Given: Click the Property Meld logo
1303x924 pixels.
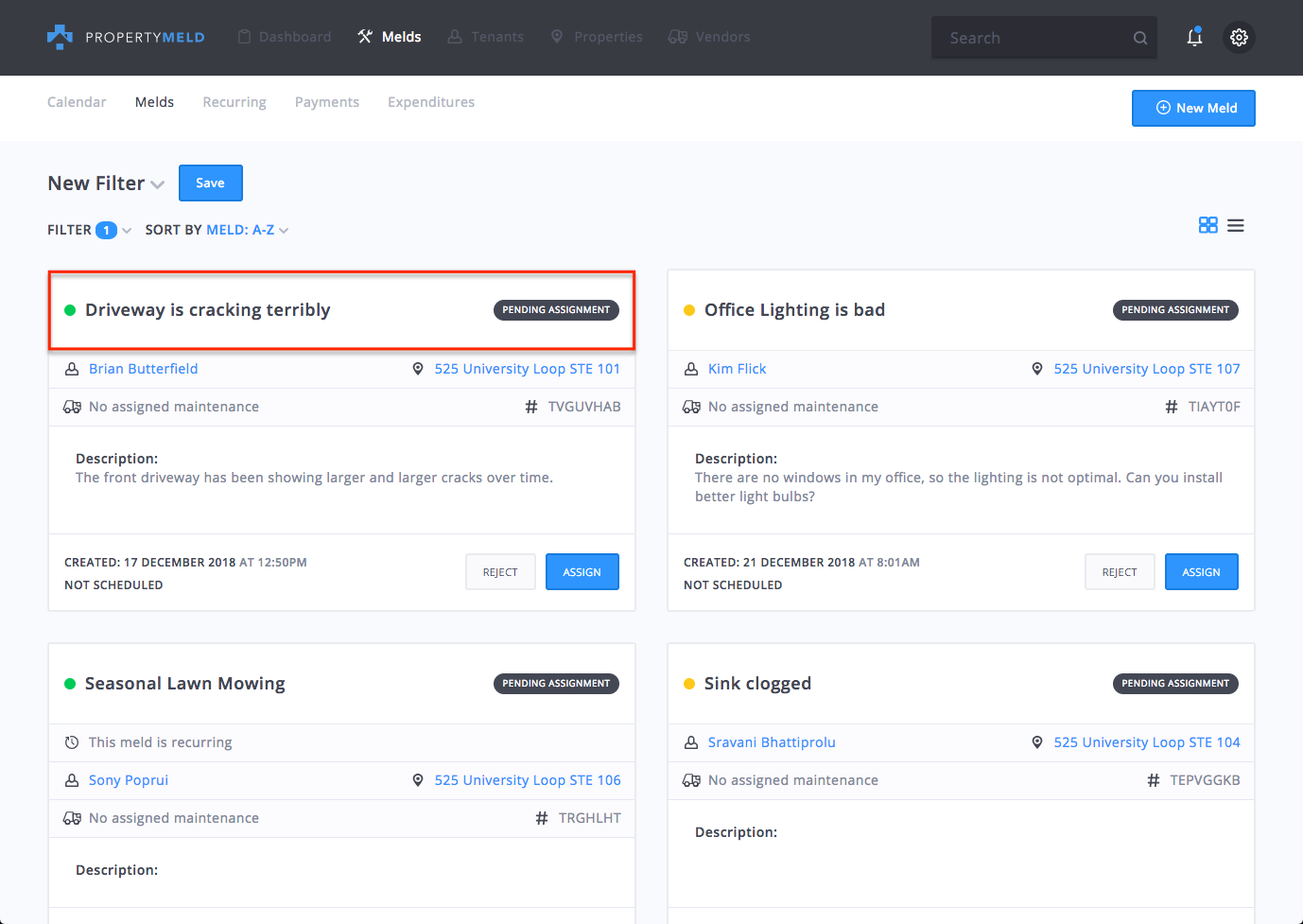Looking at the screenshot, I should [x=126, y=37].
